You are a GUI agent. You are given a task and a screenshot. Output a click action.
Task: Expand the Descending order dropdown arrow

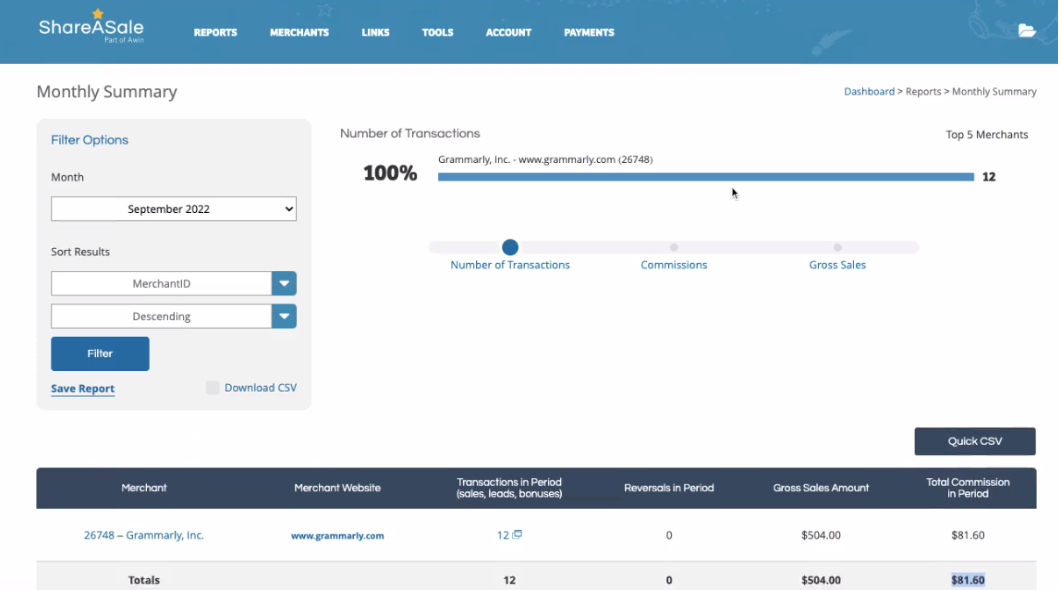(x=284, y=316)
